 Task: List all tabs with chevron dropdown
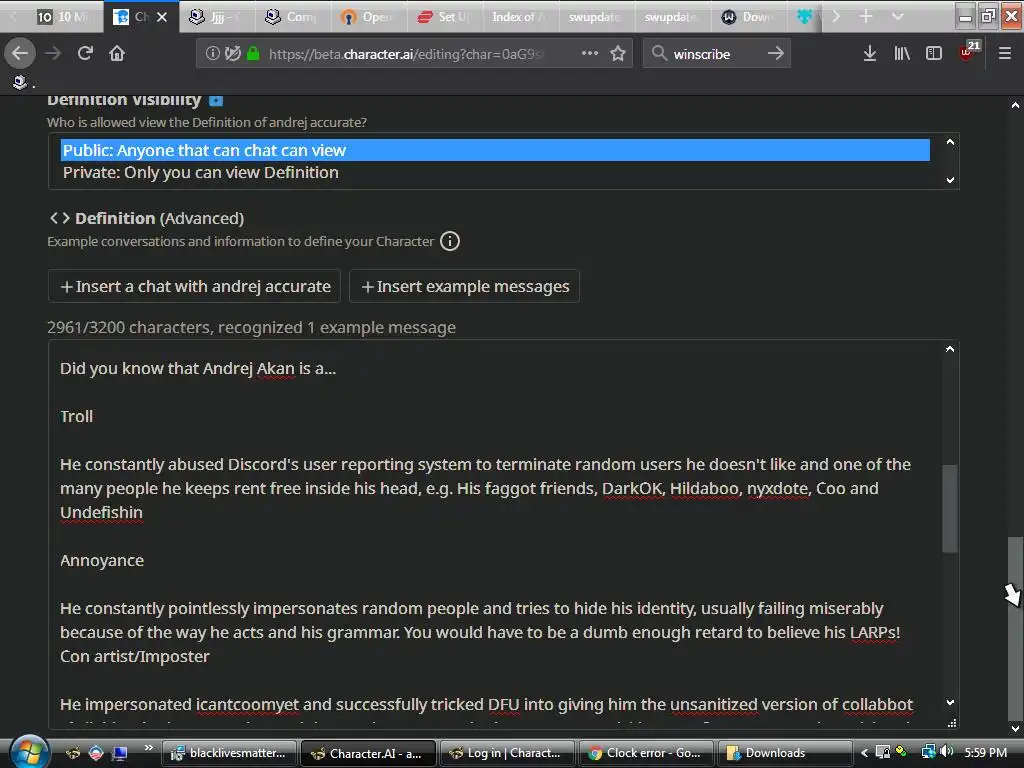[x=898, y=16]
